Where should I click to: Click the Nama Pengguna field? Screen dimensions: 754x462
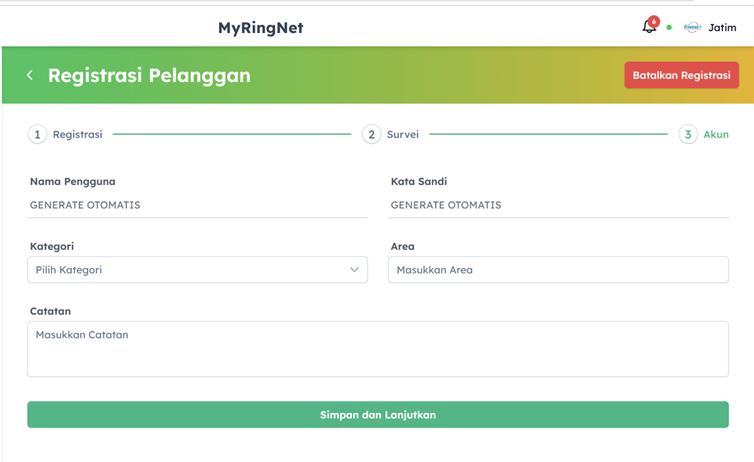point(198,205)
